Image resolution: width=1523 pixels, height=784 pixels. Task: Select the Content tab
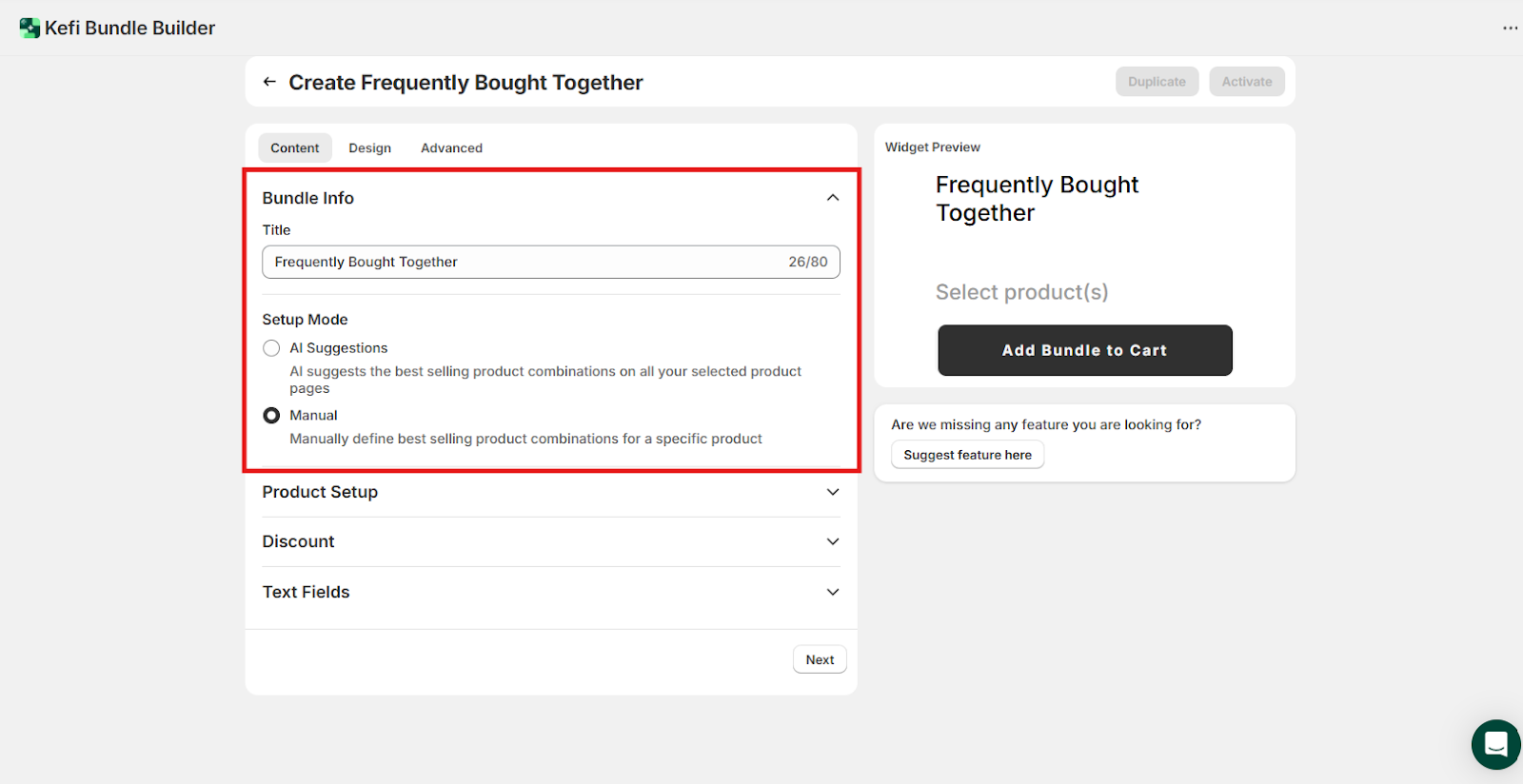(295, 148)
